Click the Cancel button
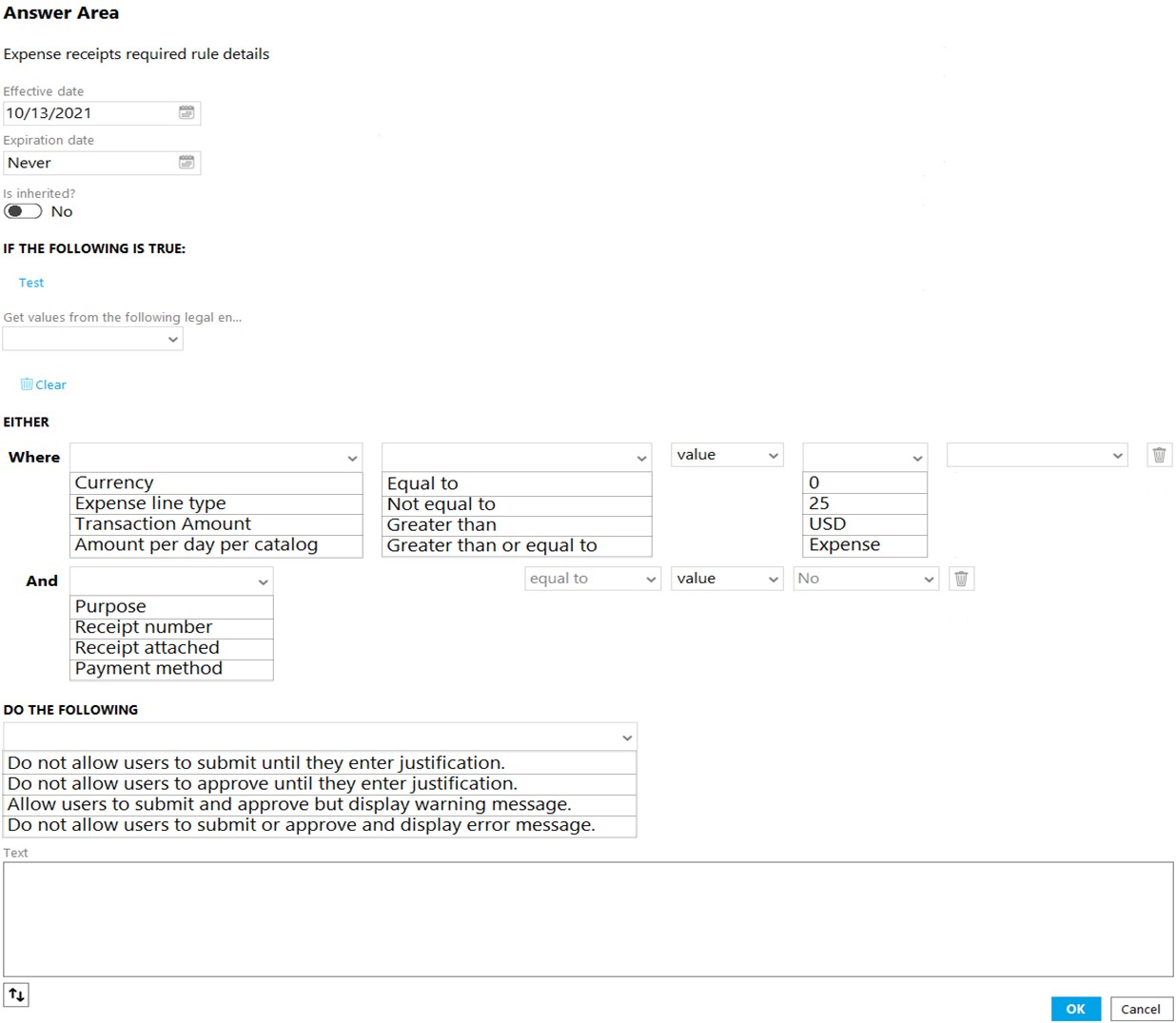Viewport: 1176px width, 1023px height. click(1141, 1009)
